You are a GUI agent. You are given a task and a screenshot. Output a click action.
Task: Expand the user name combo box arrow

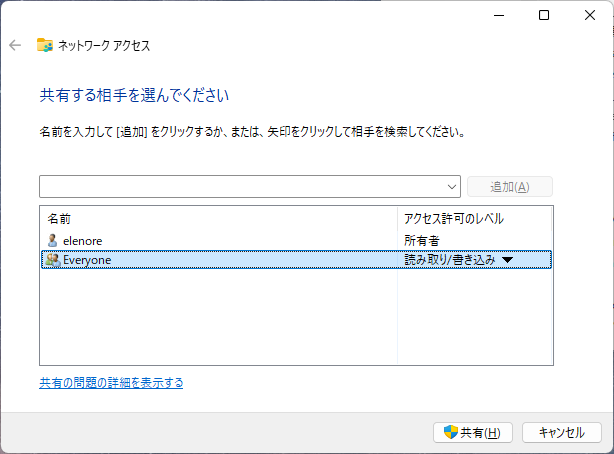tap(453, 187)
